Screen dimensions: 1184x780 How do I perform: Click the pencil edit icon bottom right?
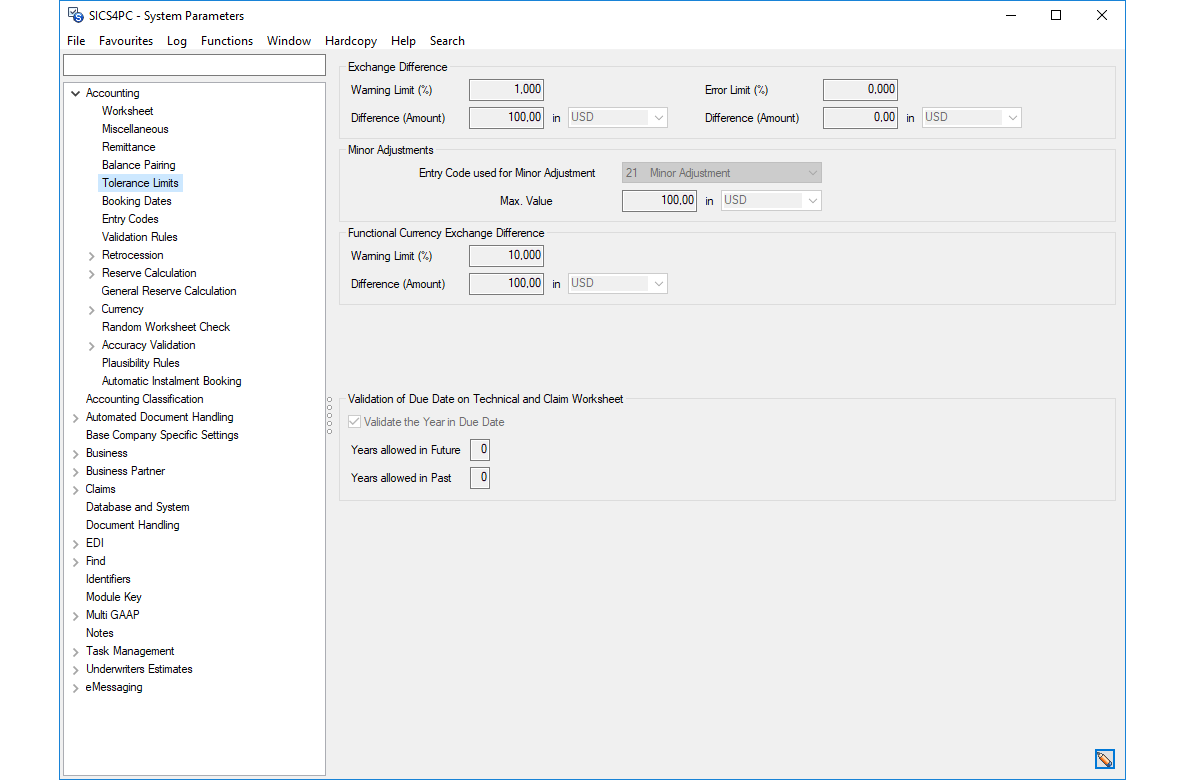(x=1104, y=758)
